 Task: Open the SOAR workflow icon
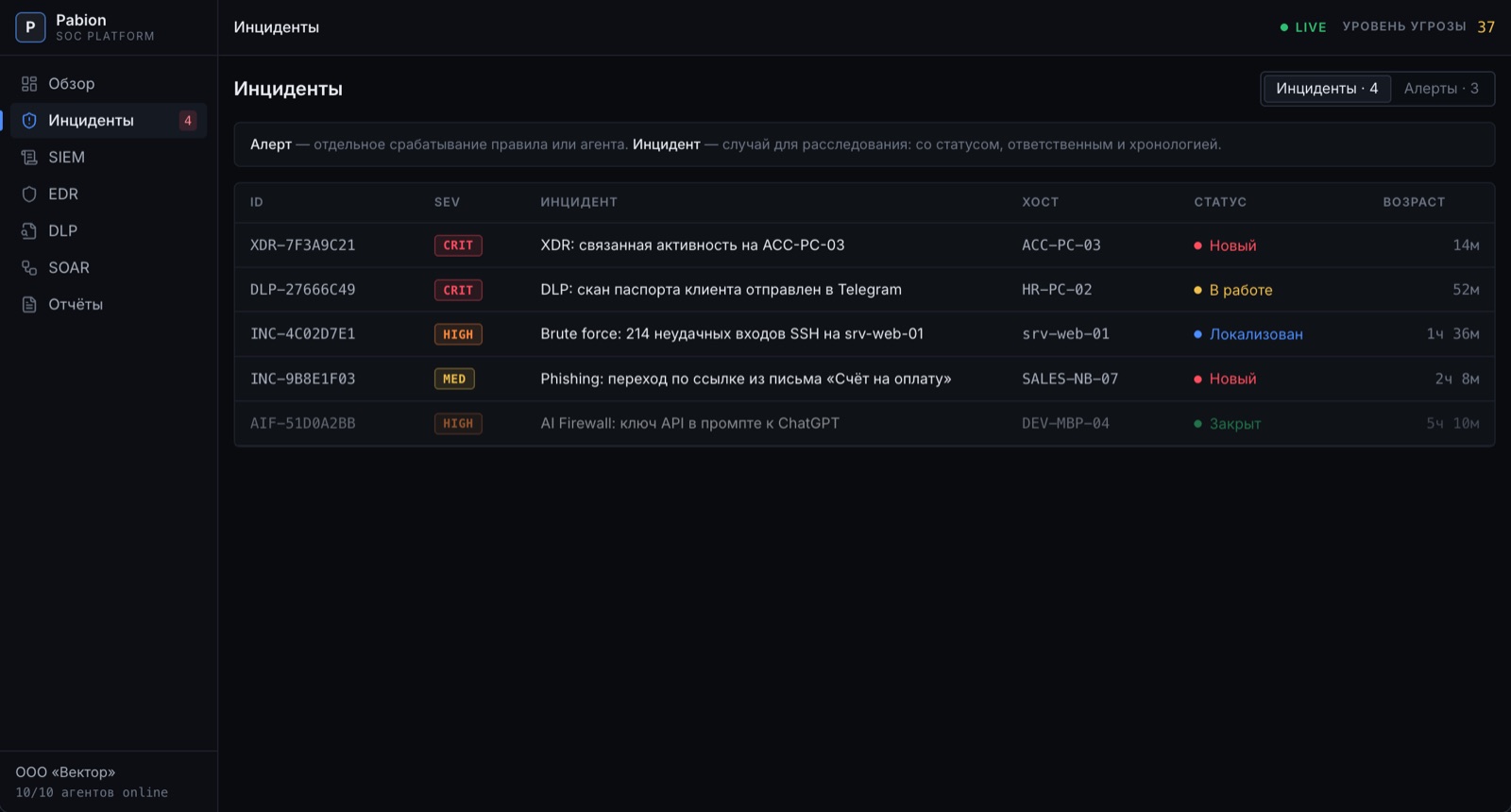tap(29, 268)
